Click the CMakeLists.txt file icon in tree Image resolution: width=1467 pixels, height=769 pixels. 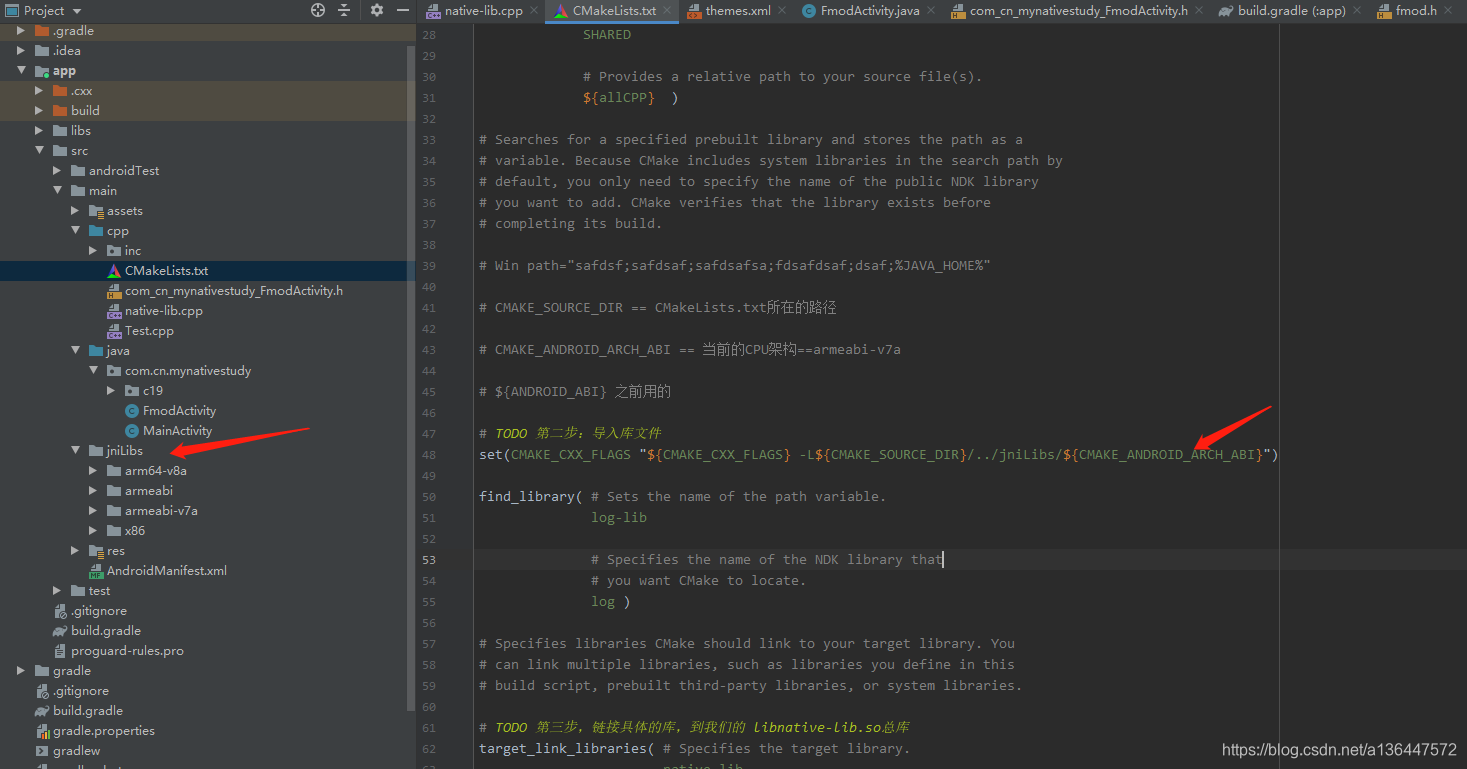[x=114, y=271]
